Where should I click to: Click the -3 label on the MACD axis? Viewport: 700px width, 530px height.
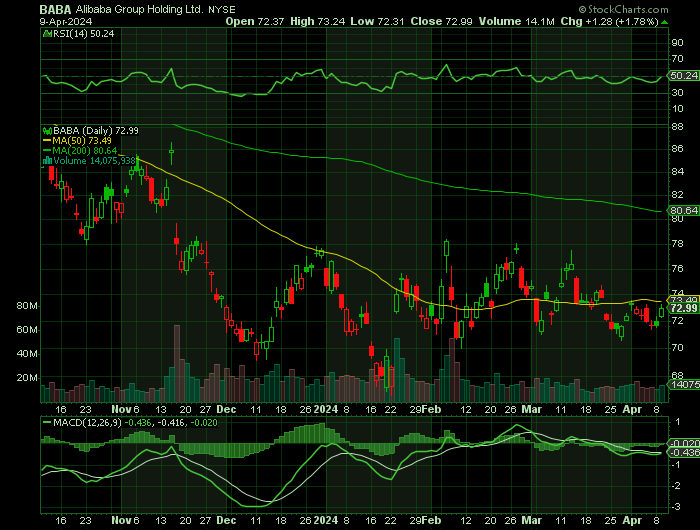pyautogui.click(x=677, y=507)
